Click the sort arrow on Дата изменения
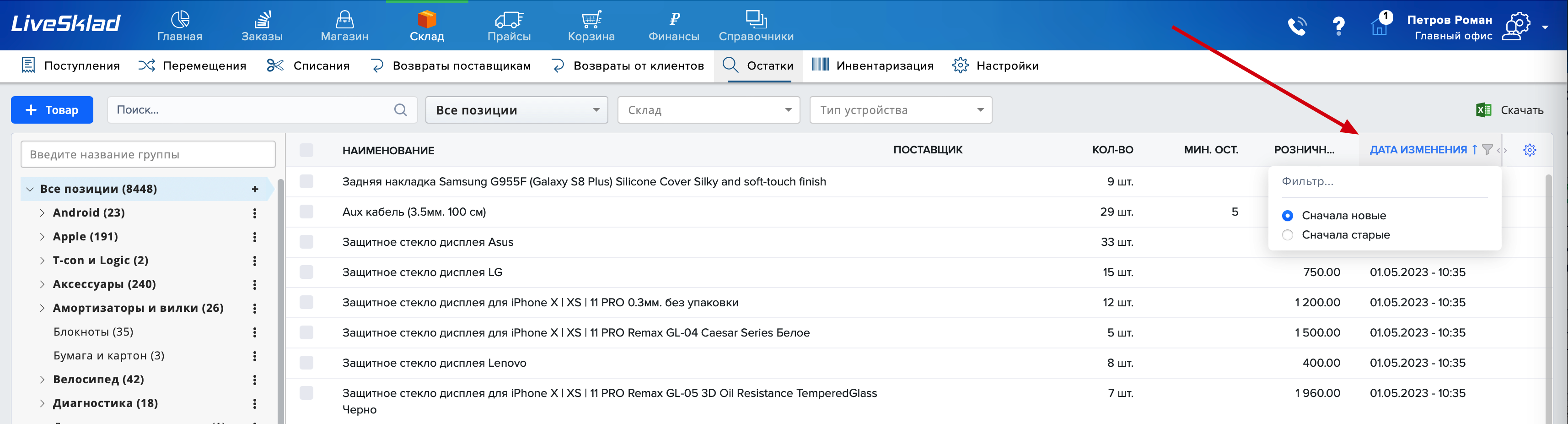 1474,150
